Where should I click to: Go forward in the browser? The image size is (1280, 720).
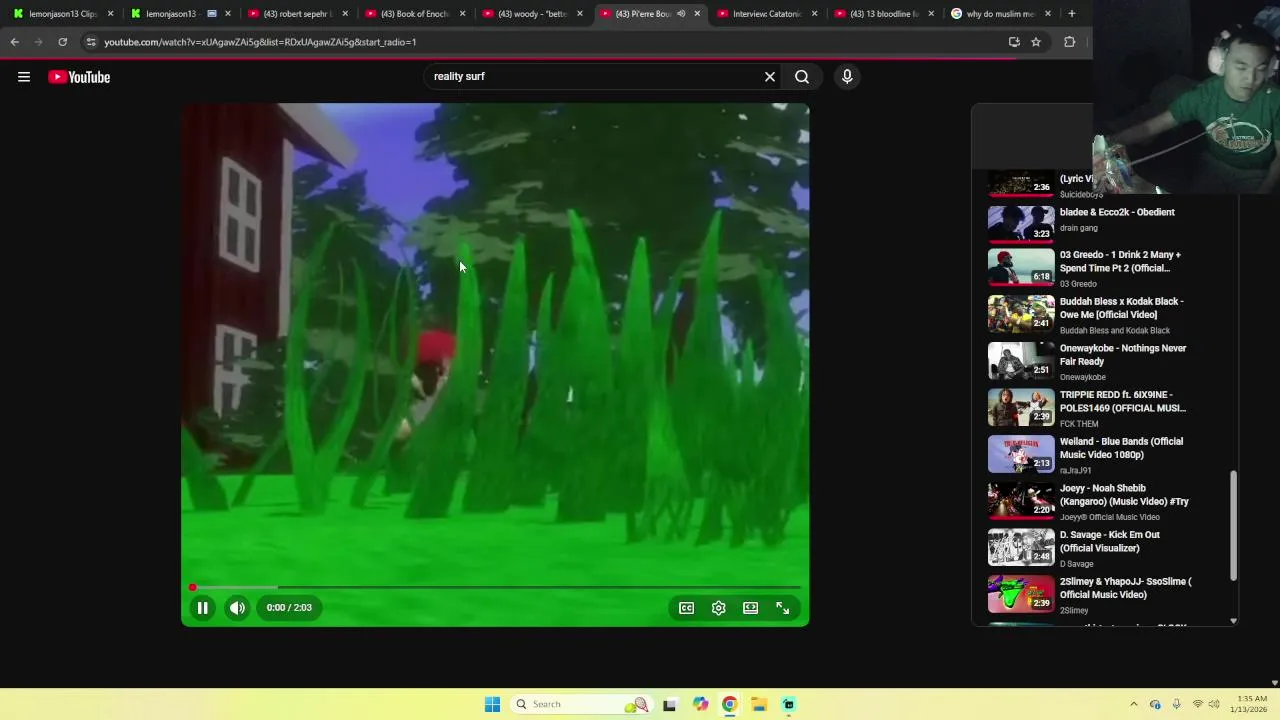tap(38, 42)
